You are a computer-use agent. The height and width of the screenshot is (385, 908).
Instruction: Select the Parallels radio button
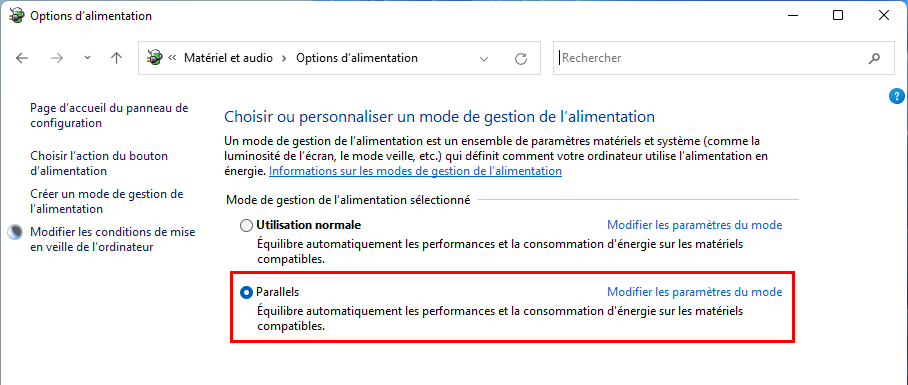pyautogui.click(x=246, y=292)
